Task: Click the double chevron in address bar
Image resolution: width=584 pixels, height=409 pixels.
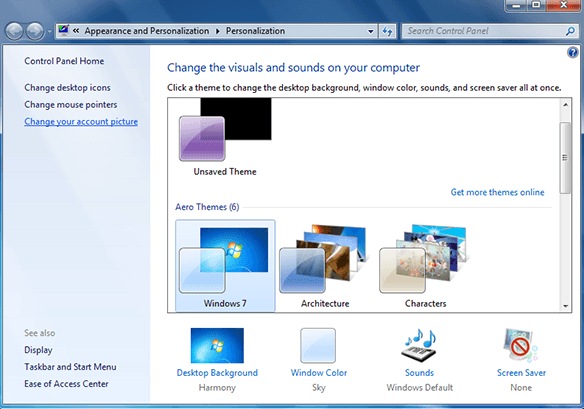Action: [x=76, y=31]
